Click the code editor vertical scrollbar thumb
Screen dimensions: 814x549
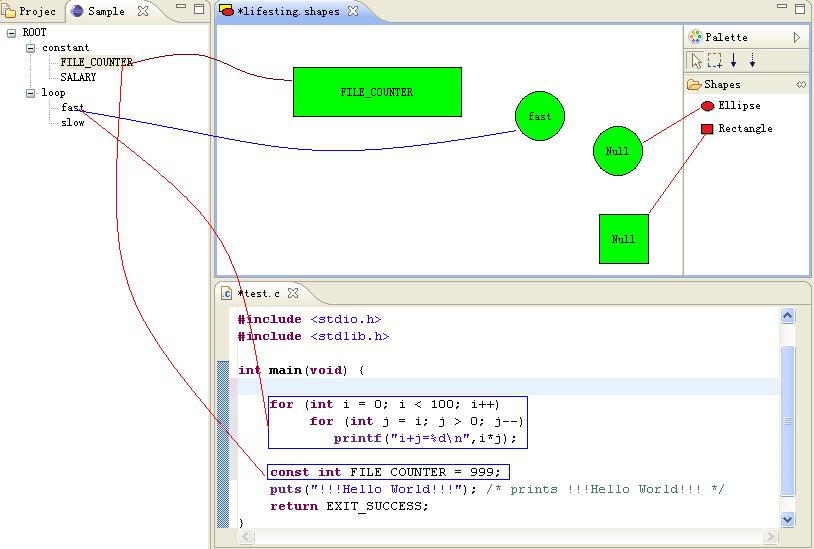click(x=788, y=421)
